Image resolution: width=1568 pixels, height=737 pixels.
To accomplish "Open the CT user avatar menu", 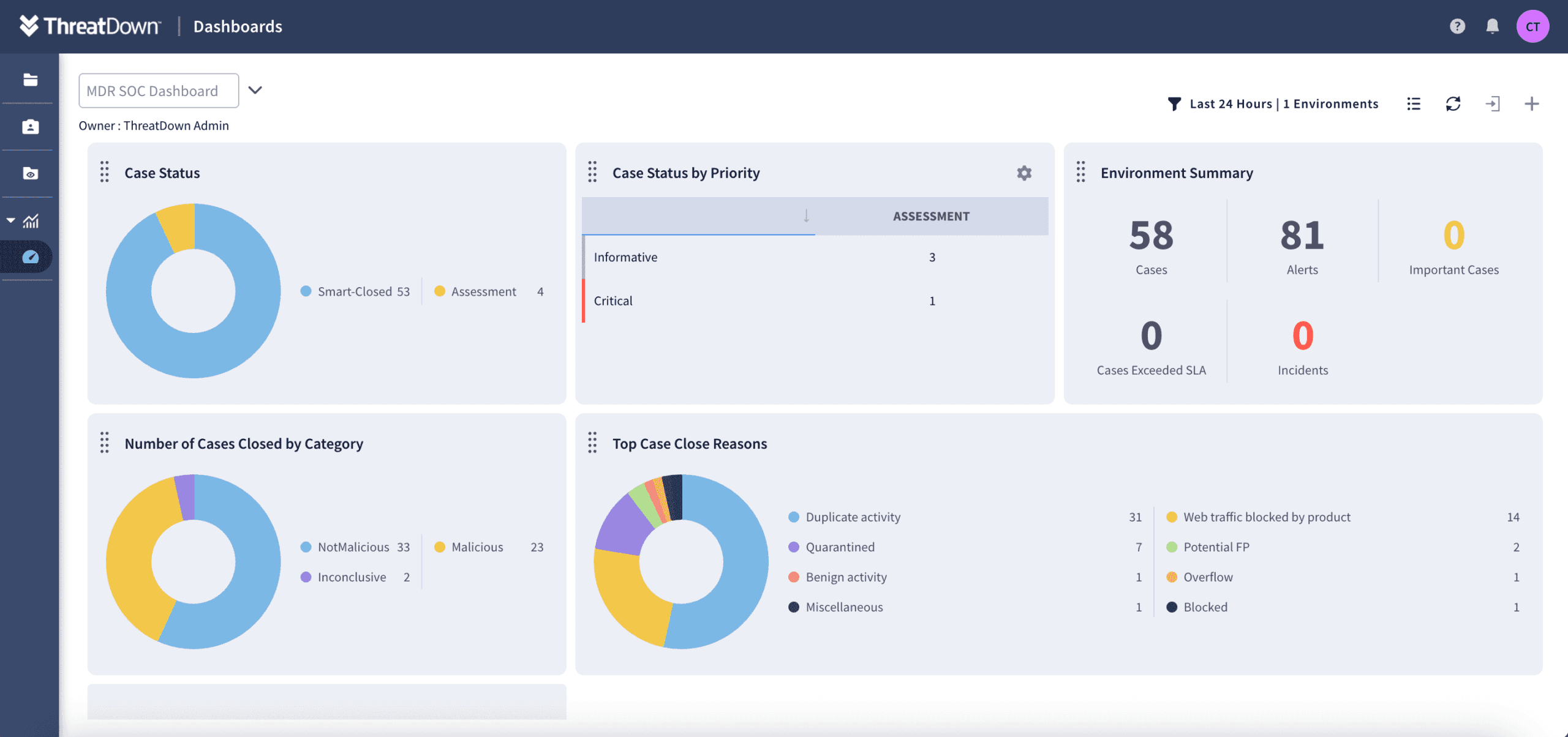I will (x=1532, y=26).
